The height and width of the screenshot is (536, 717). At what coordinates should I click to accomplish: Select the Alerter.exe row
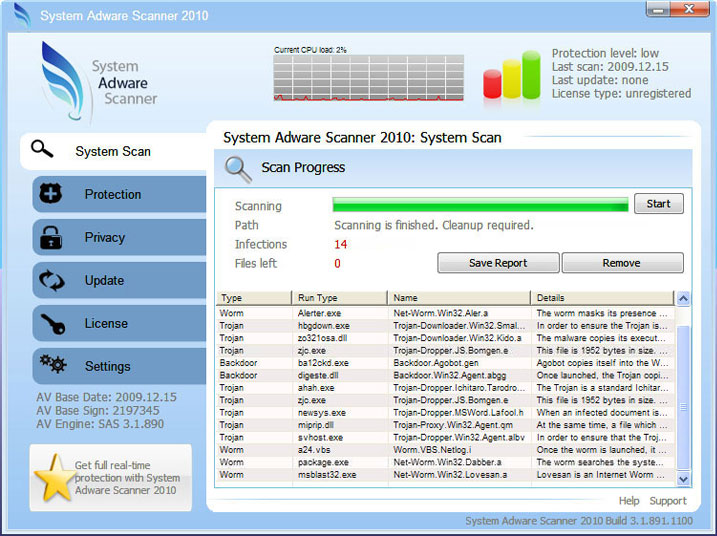pos(446,313)
